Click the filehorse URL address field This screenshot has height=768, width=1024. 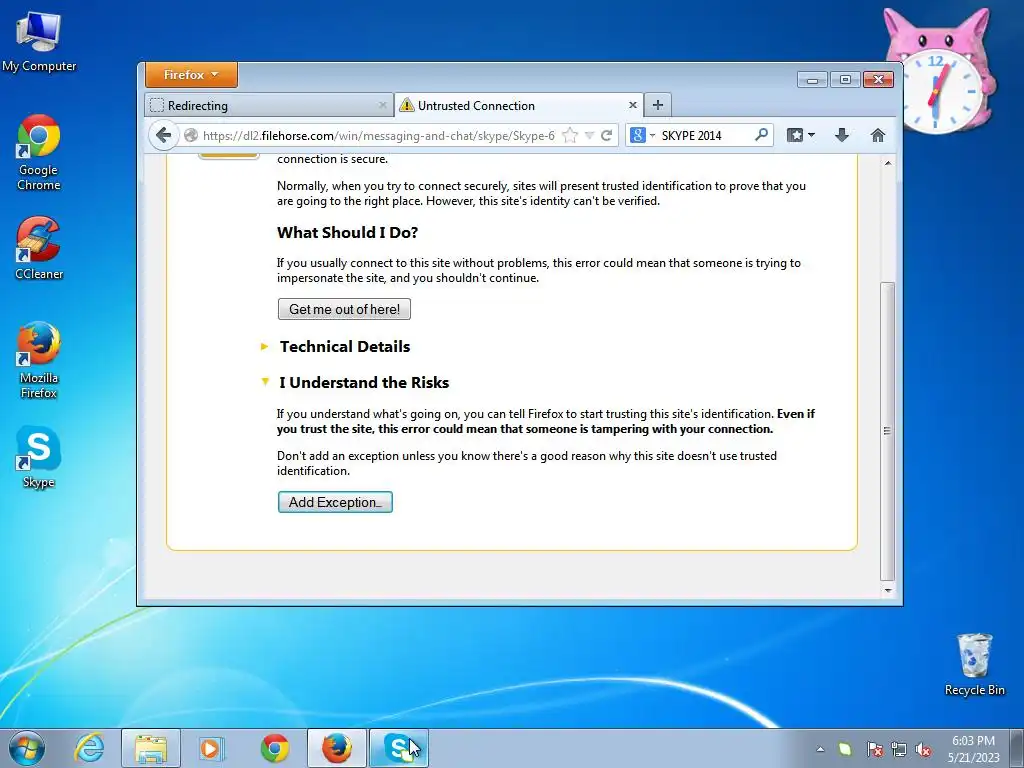[379, 135]
